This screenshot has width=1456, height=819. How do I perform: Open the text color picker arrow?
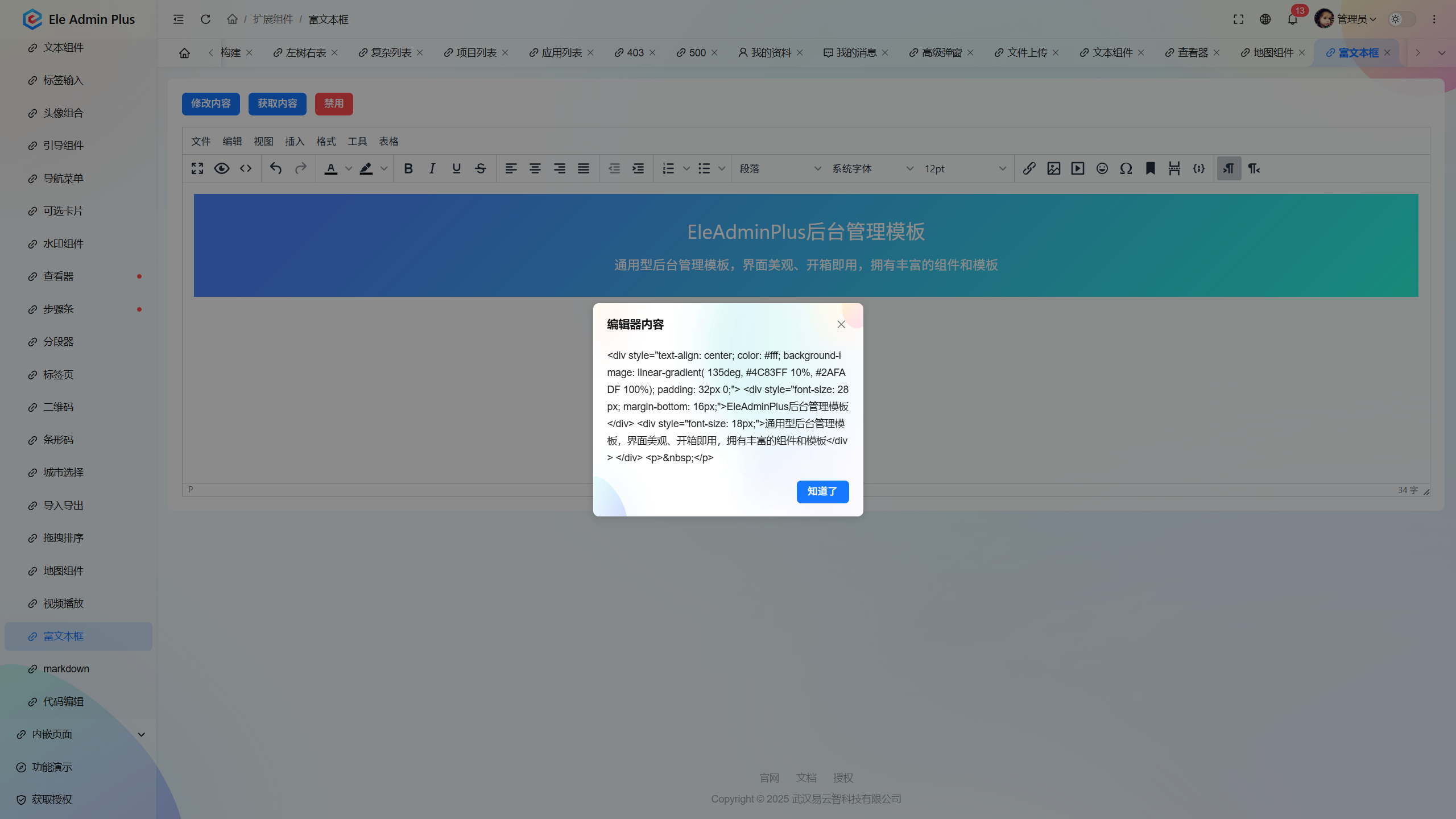click(x=349, y=168)
